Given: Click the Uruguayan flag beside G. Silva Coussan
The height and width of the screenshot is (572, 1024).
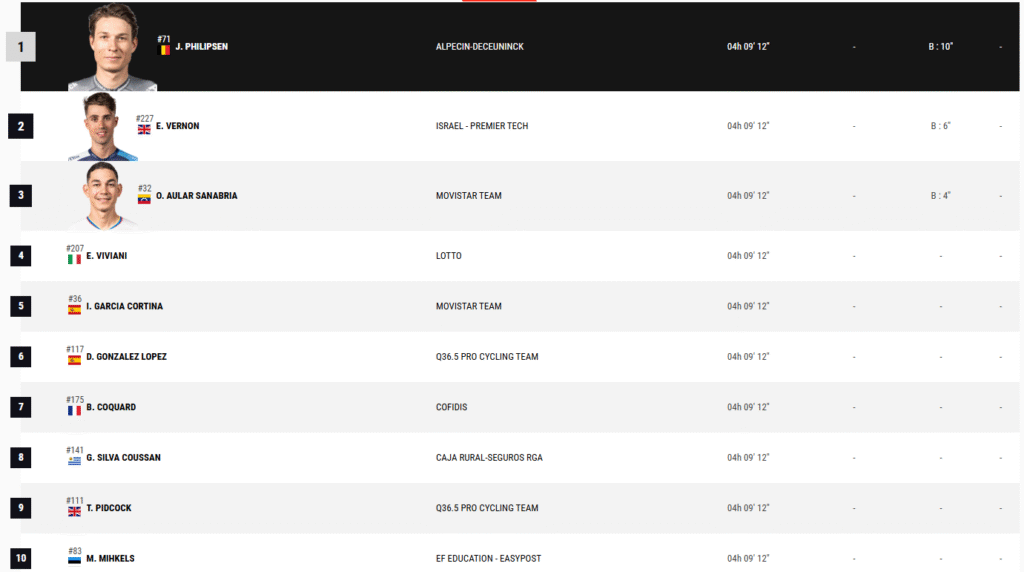Looking at the screenshot, I should [74, 461].
